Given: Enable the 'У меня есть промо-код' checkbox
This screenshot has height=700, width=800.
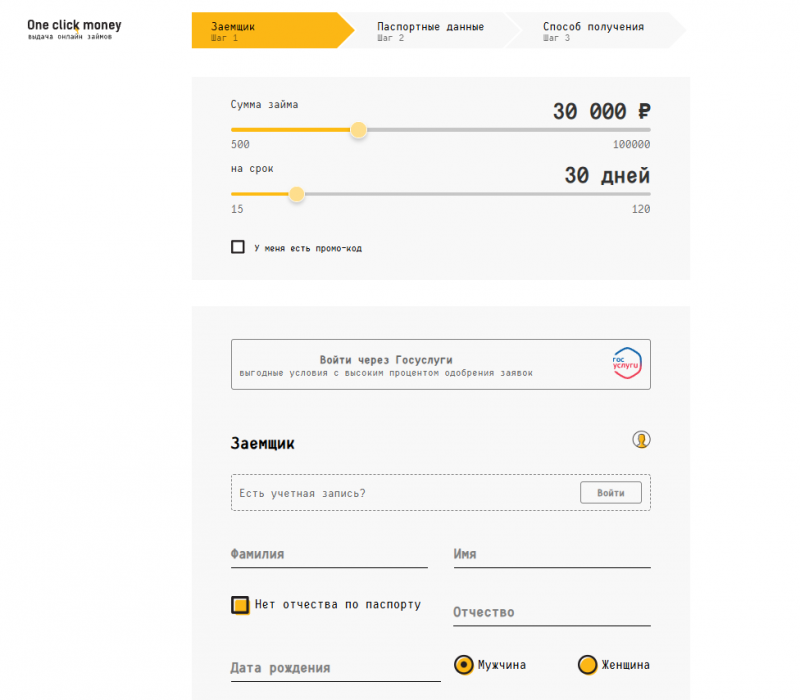Looking at the screenshot, I should point(237,246).
